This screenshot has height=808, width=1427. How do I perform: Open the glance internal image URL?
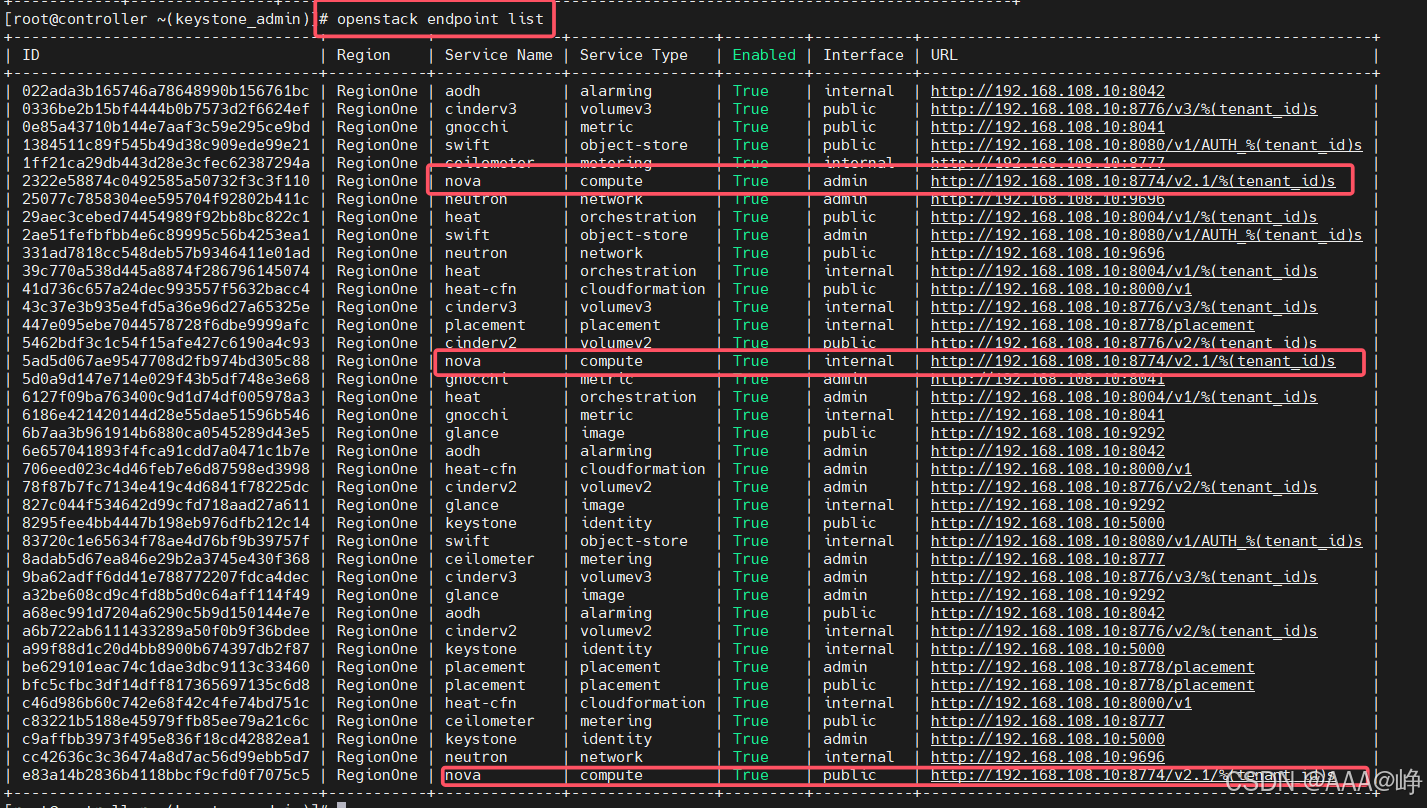[1048, 505]
